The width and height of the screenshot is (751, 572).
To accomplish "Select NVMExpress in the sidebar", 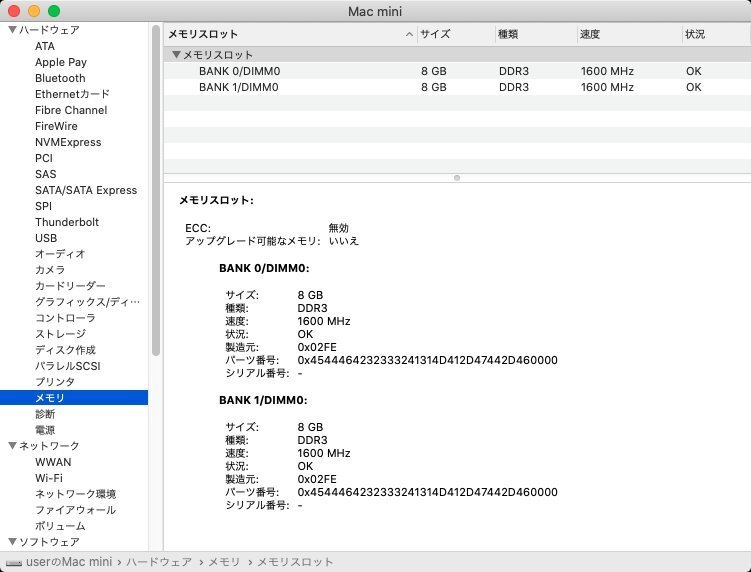I will 68,142.
